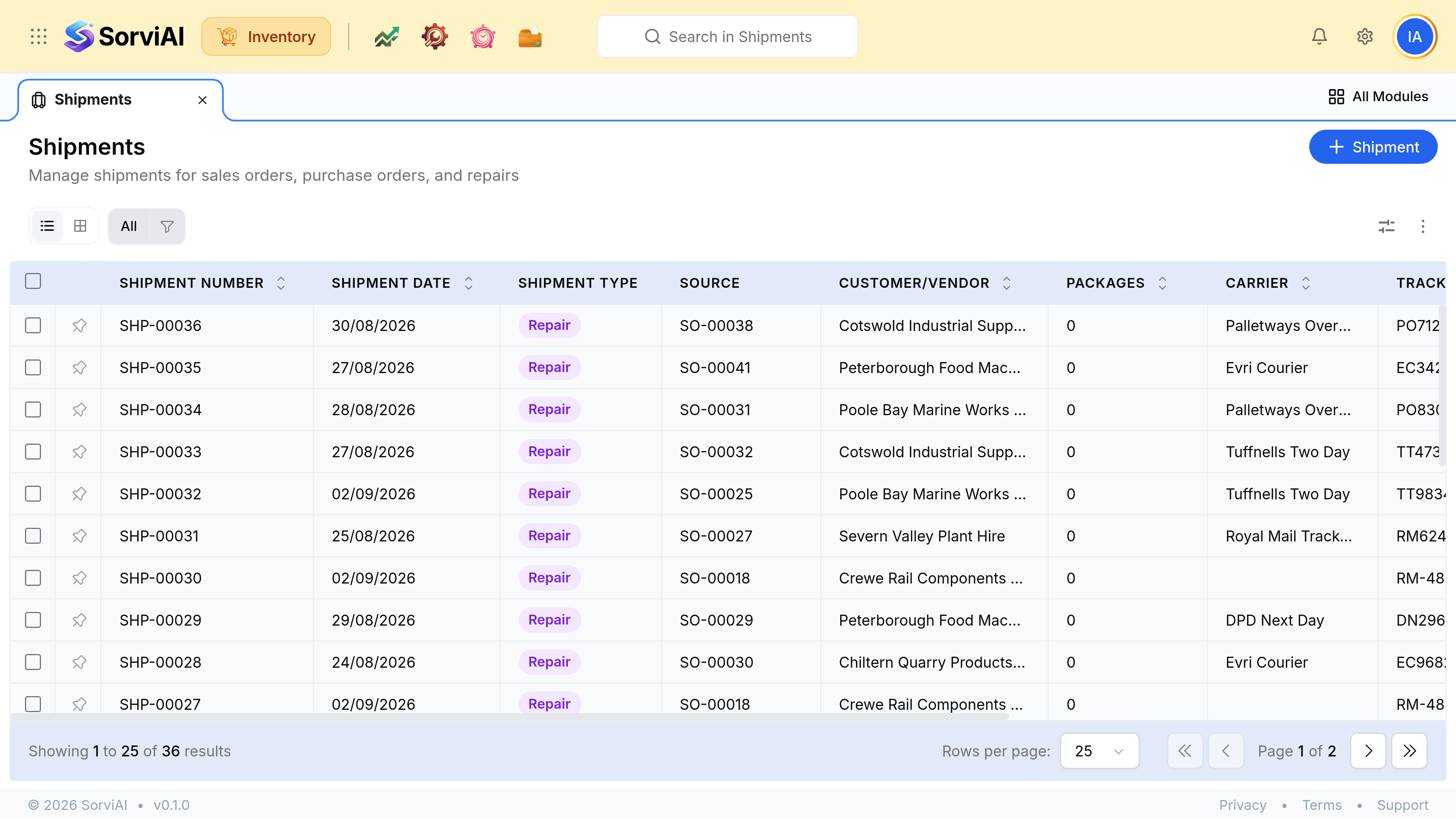Image resolution: width=1456 pixels, height=819 pixels.
Task: Close the Shipments tab
Action: (x=202, y=100)
